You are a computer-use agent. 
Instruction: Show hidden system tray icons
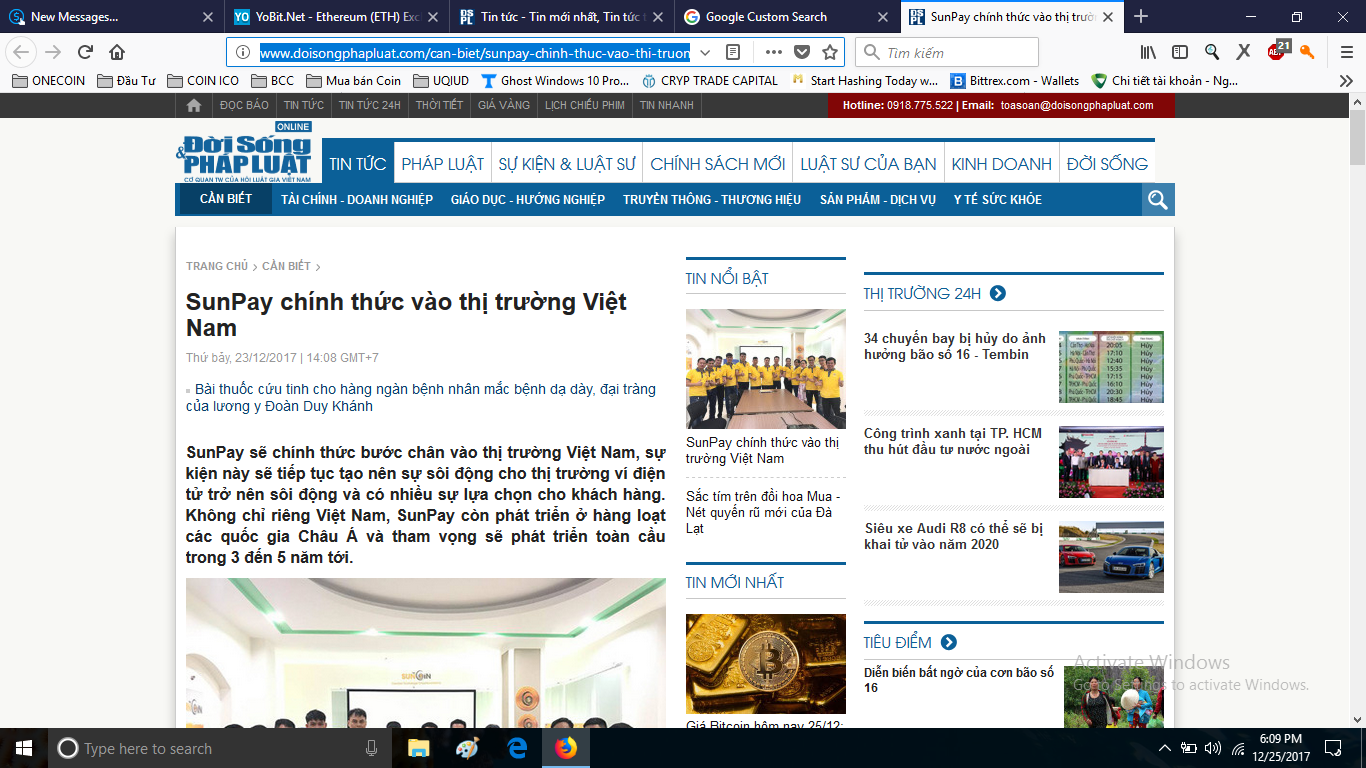click(x=1164, y=748)
